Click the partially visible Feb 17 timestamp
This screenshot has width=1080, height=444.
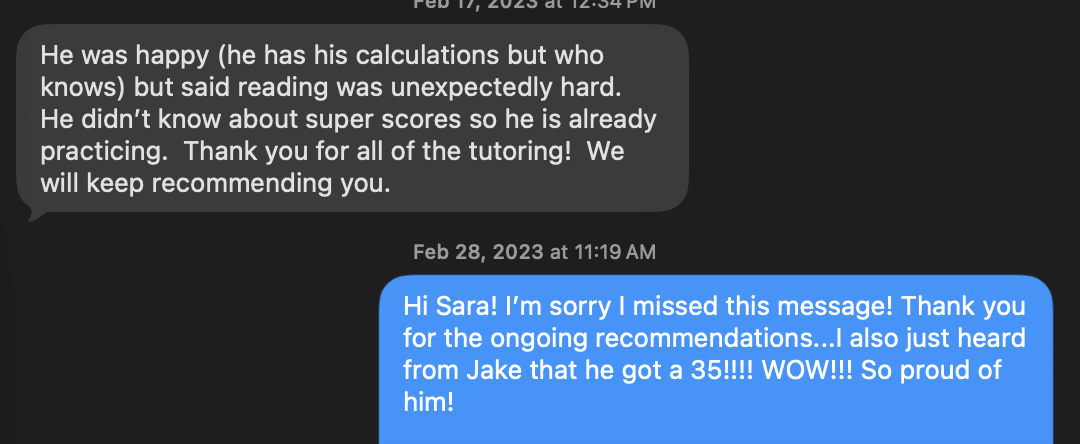534,4
